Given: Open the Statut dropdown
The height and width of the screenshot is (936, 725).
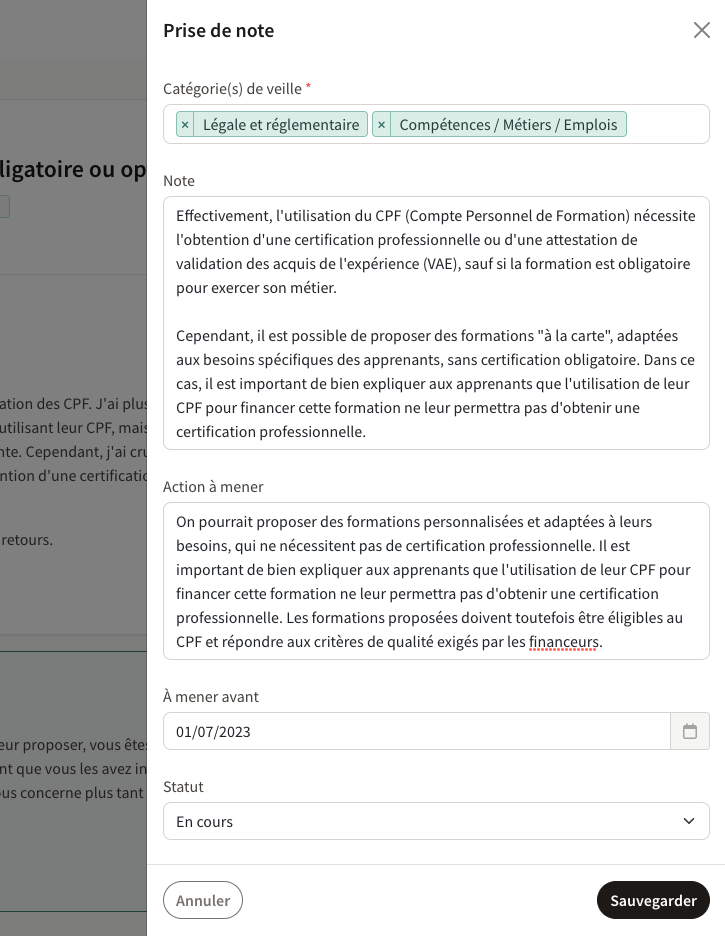Looking at the screenshot, I should coord(436,821).
